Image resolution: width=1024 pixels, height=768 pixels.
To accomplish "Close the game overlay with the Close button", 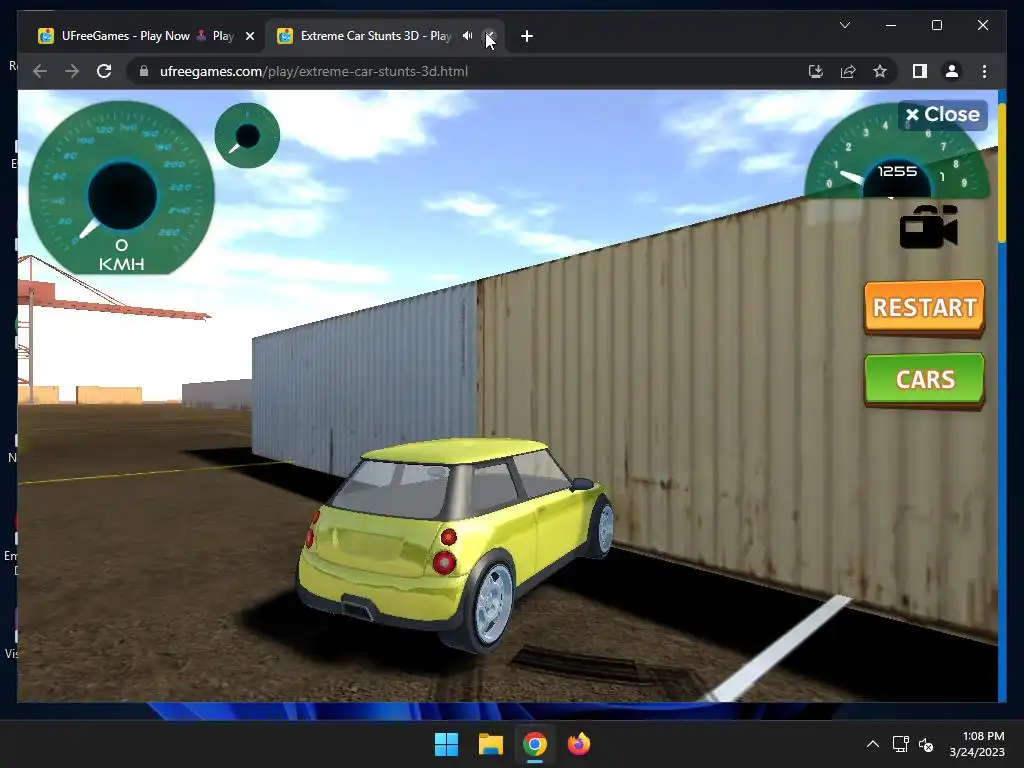I will pyautogui.click(x=942, y=115).
